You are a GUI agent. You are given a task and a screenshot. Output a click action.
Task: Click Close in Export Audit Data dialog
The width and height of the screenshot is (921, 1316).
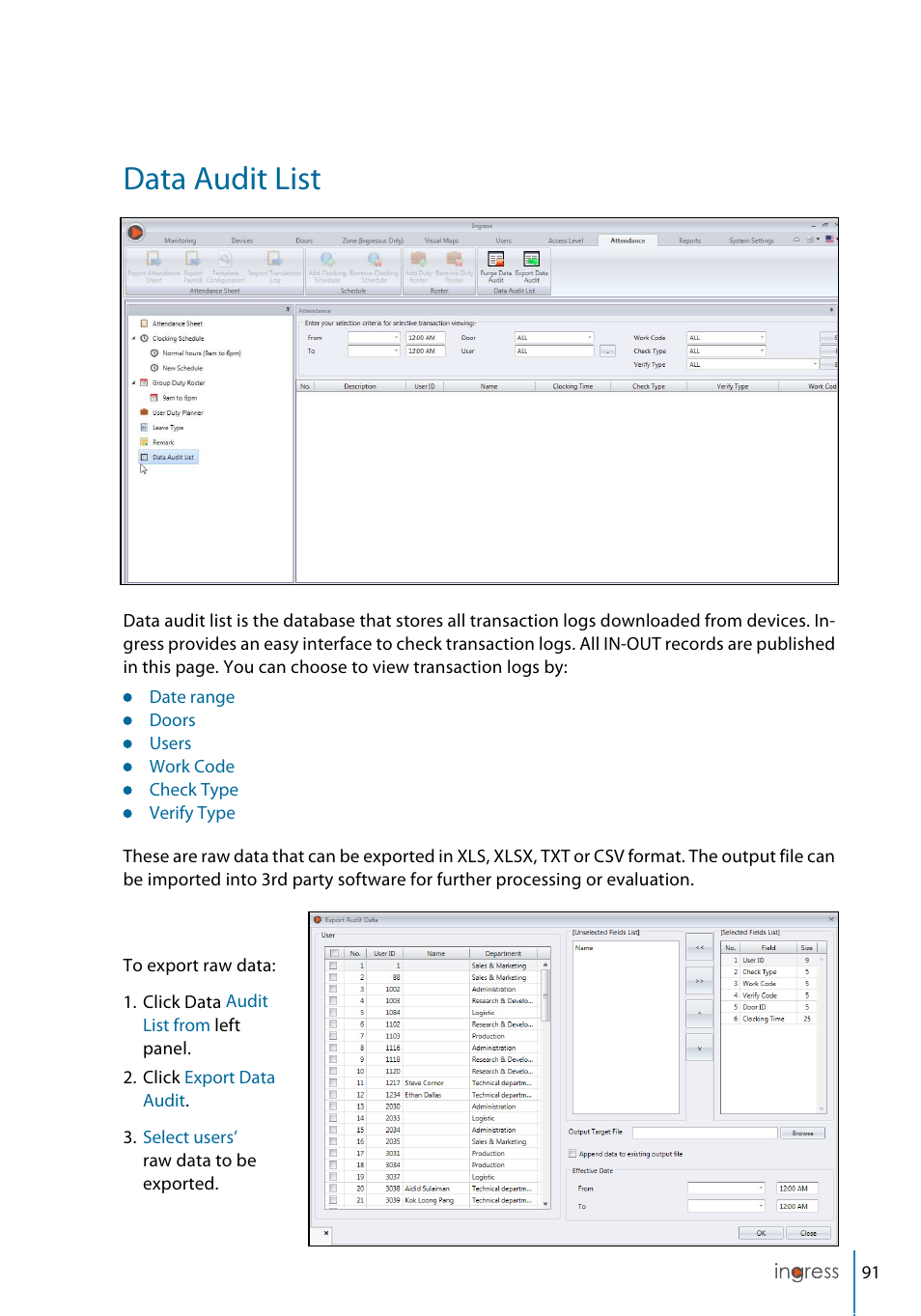click(x=808, y=1233)
